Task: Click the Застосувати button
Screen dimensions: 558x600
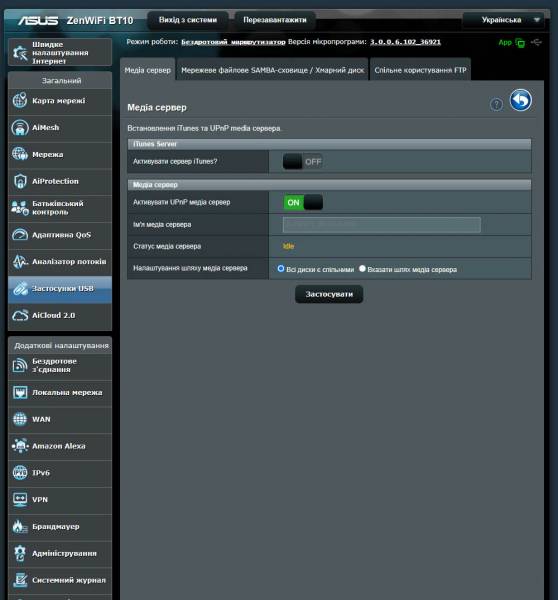Action: [x=329, y=294]
